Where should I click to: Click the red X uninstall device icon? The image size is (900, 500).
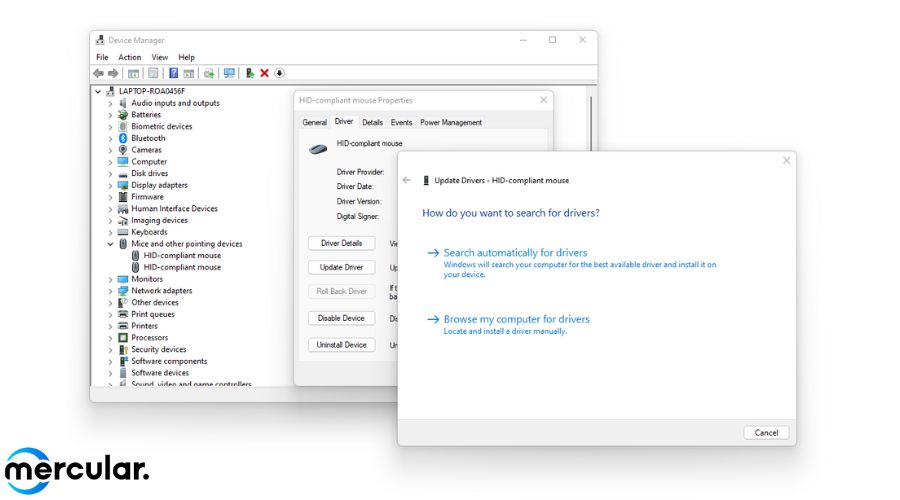[x=265, y=73]
